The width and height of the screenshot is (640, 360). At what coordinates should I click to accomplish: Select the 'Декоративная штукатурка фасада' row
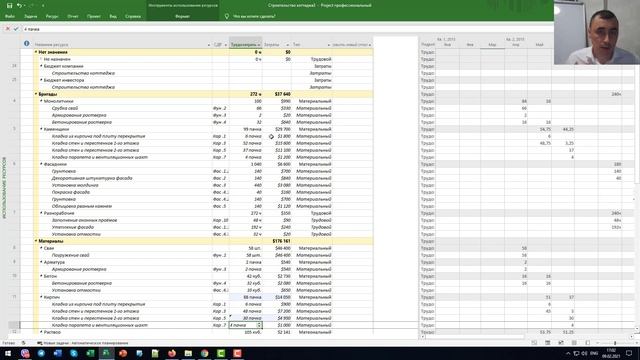(204, 178)
